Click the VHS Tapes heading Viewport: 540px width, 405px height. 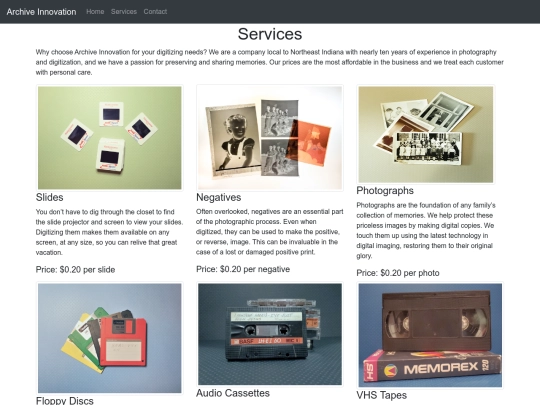click(x=382, y=395)
